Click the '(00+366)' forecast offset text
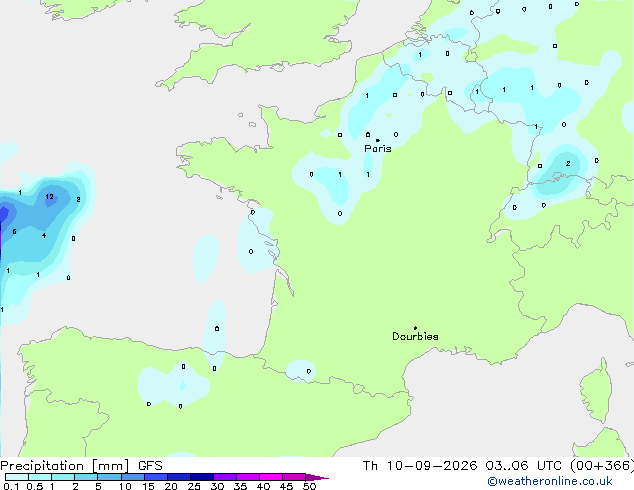Image resolution: width=634 pixels, height=490 pixels. (x=602, y=466)
